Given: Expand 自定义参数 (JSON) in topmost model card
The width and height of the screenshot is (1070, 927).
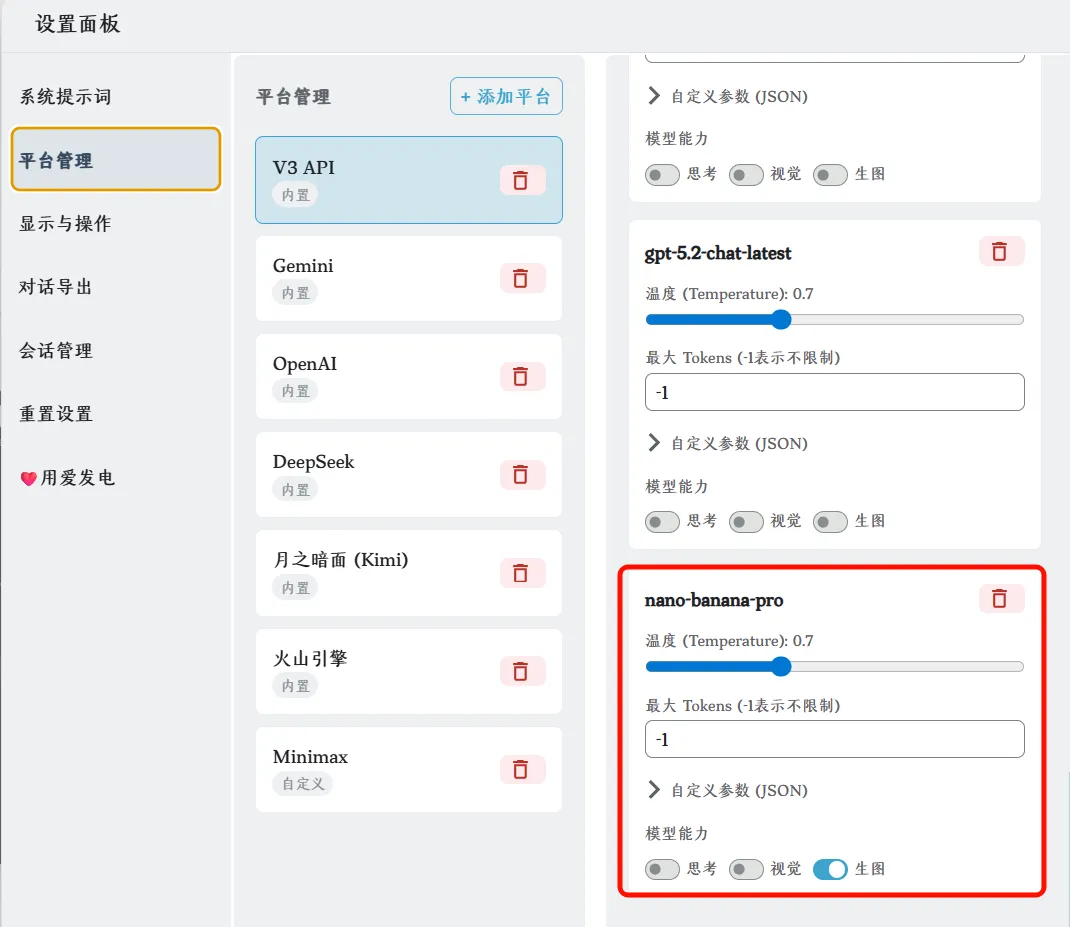Looking at the screenshot, I should (727, 96).
